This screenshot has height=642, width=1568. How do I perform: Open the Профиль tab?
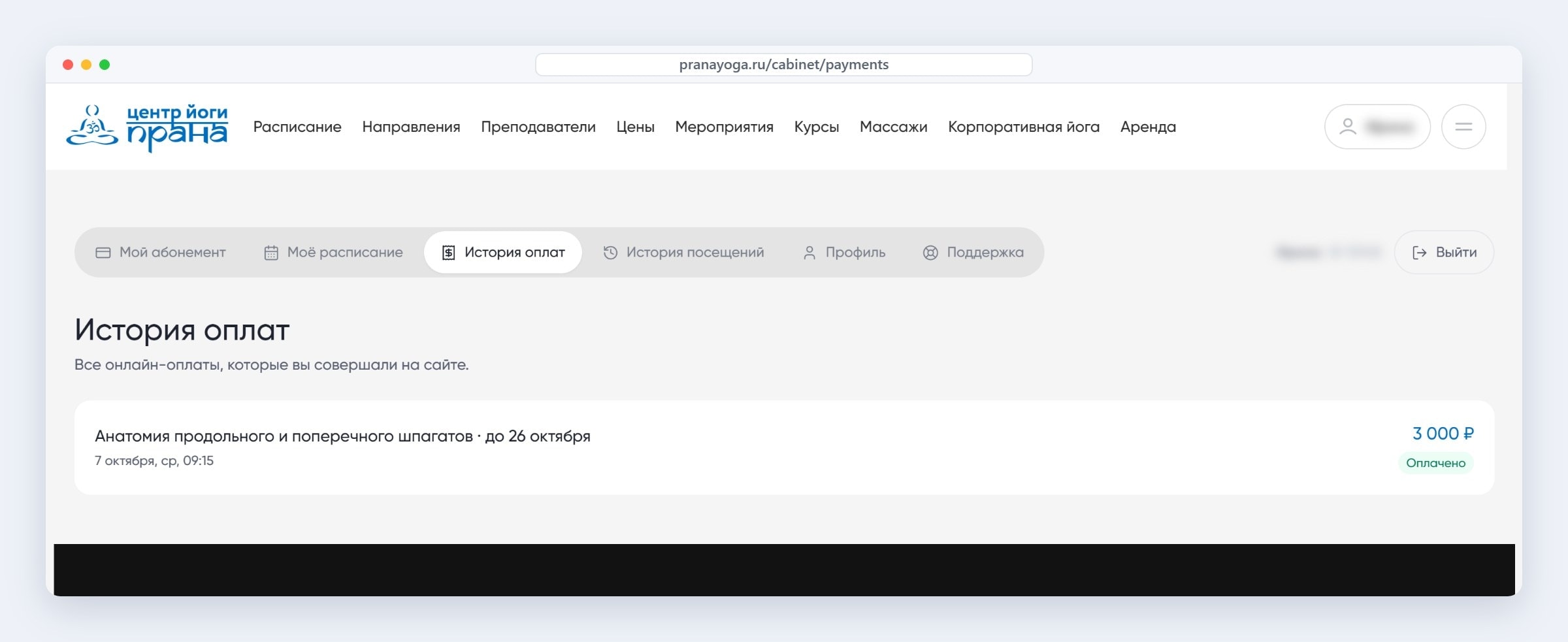[844, 253]
